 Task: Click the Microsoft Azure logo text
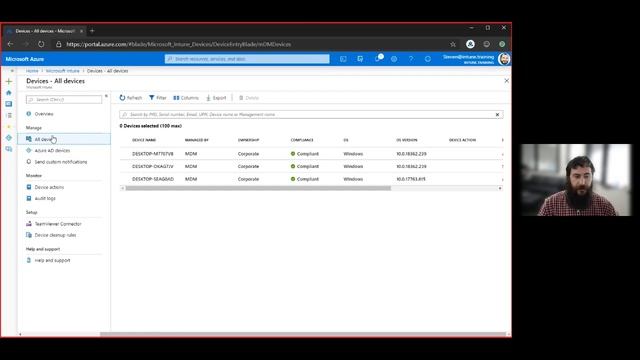tap(24, 59)
